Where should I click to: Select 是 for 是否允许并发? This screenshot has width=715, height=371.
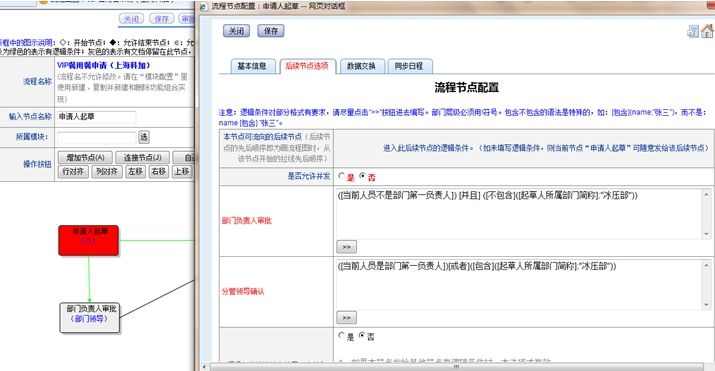click(342, 176)
